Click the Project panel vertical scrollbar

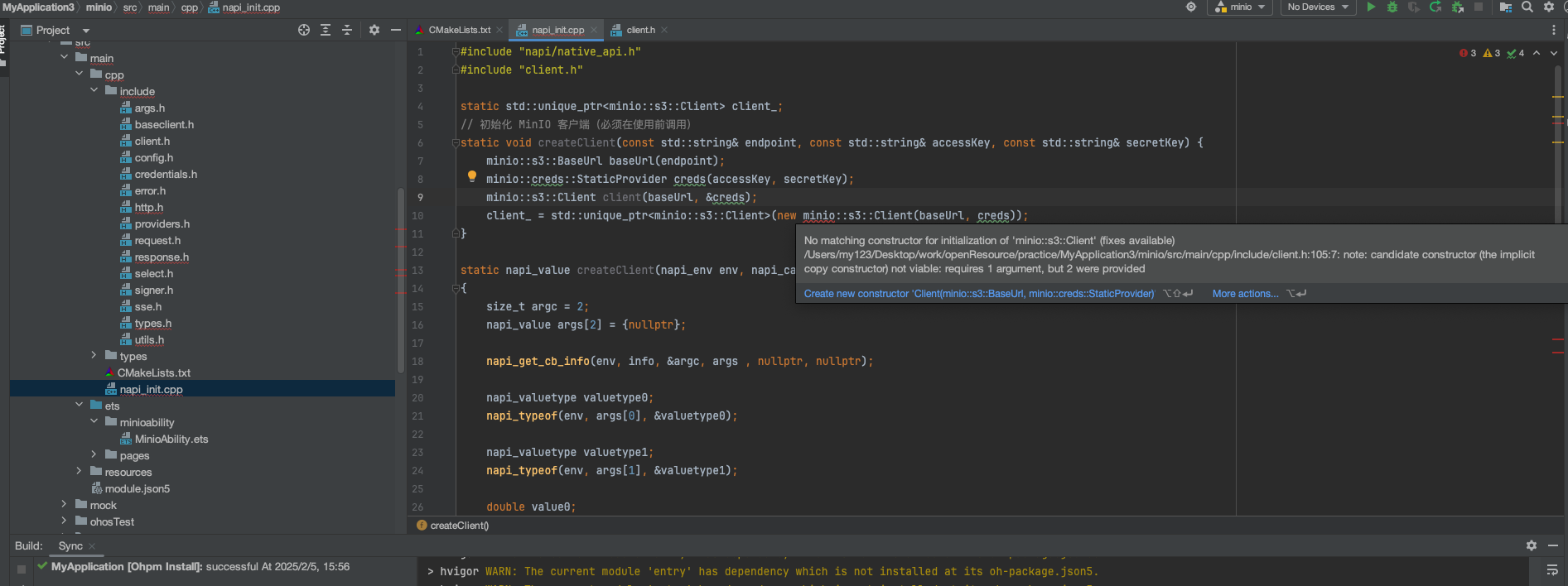coord(401,281)
